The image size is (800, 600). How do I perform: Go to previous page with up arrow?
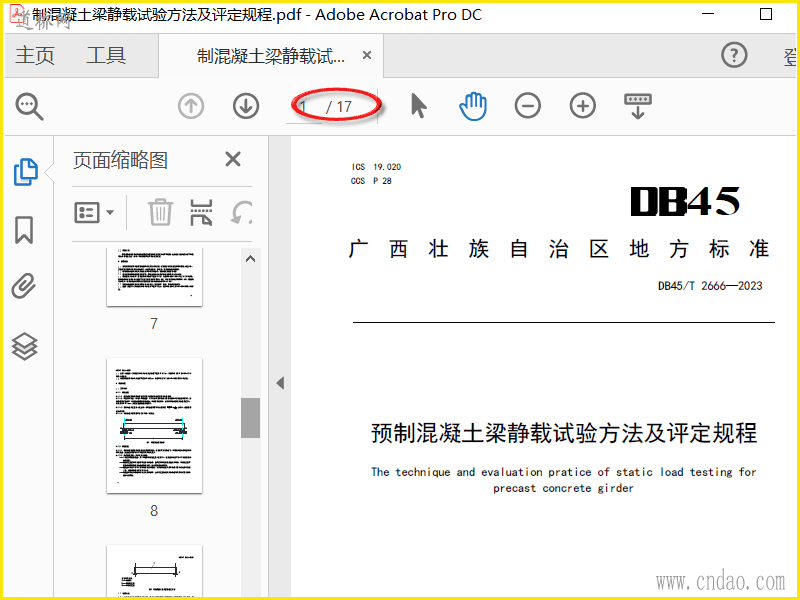point(191,106)
